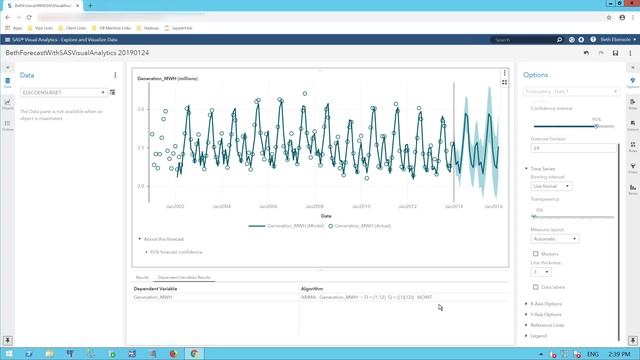Open the Measure layout 'Automatic' dropdown
The image size is (640, 360).
554,239
